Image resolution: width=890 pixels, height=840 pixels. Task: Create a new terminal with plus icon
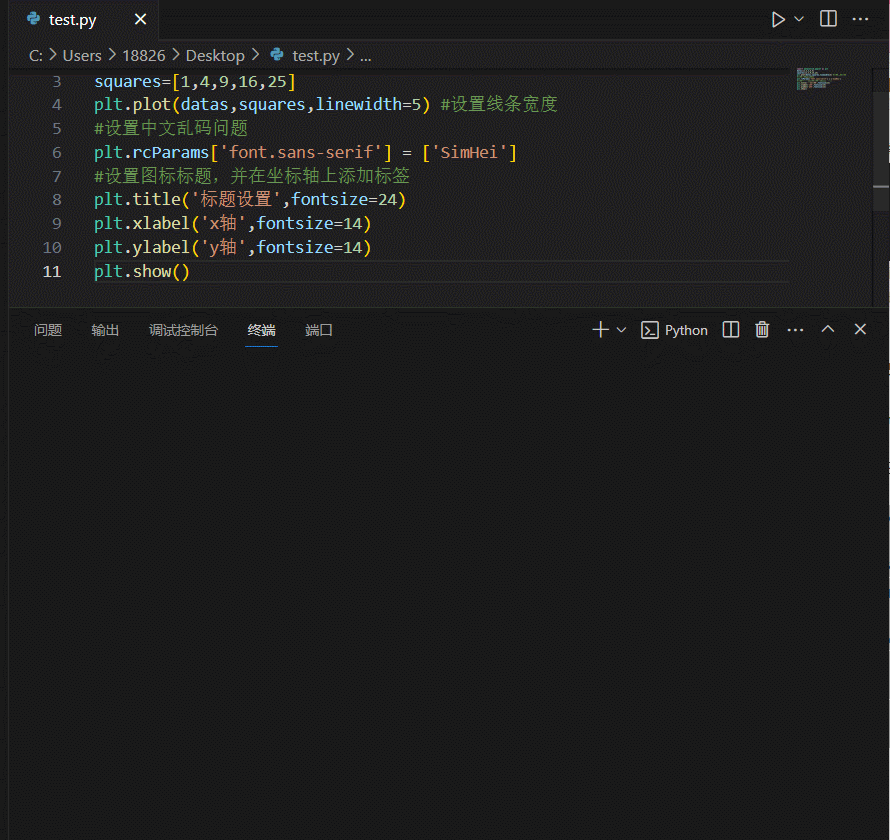tap(601, 330)
